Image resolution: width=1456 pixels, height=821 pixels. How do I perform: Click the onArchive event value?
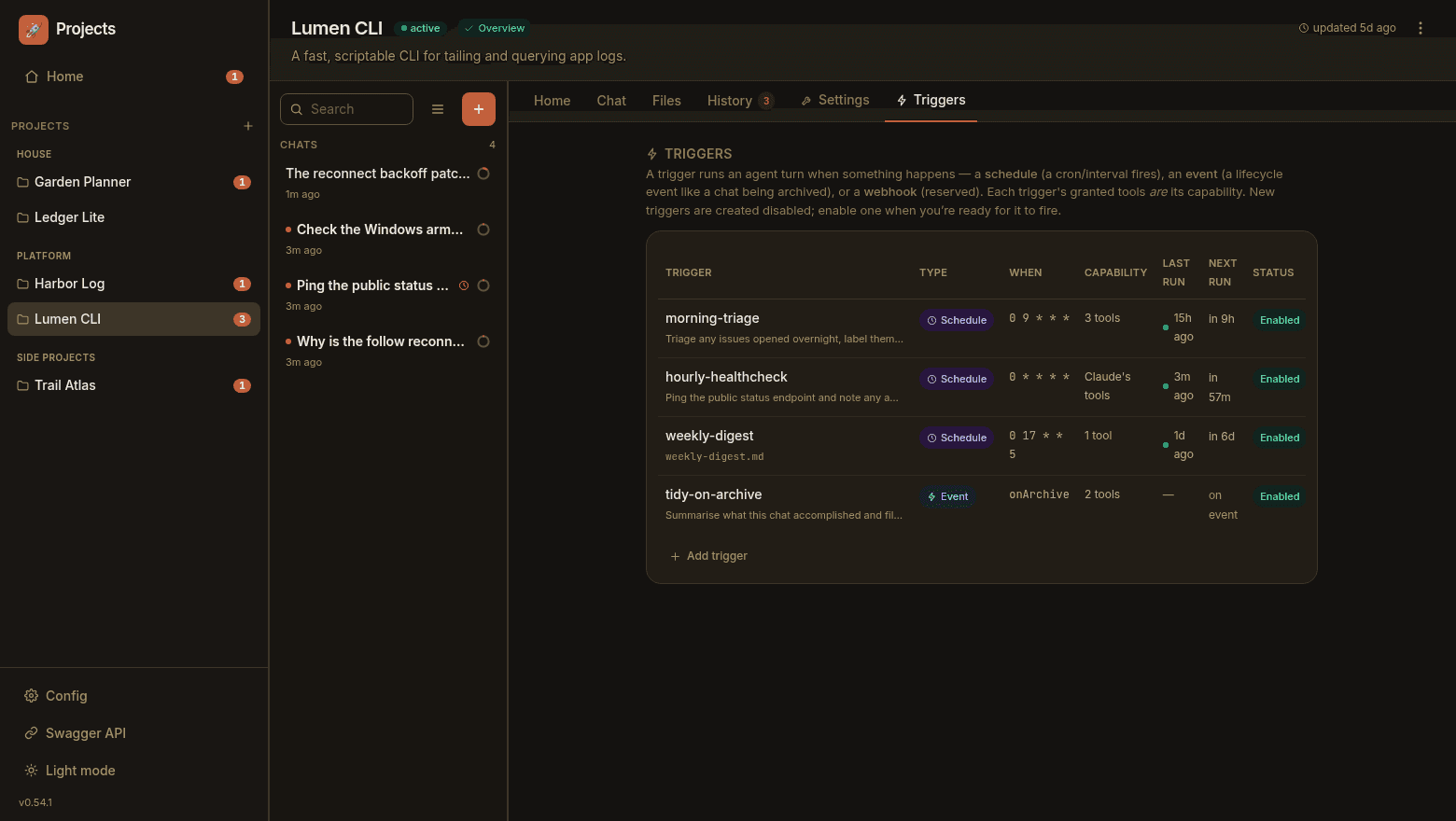coord(1039,494)
